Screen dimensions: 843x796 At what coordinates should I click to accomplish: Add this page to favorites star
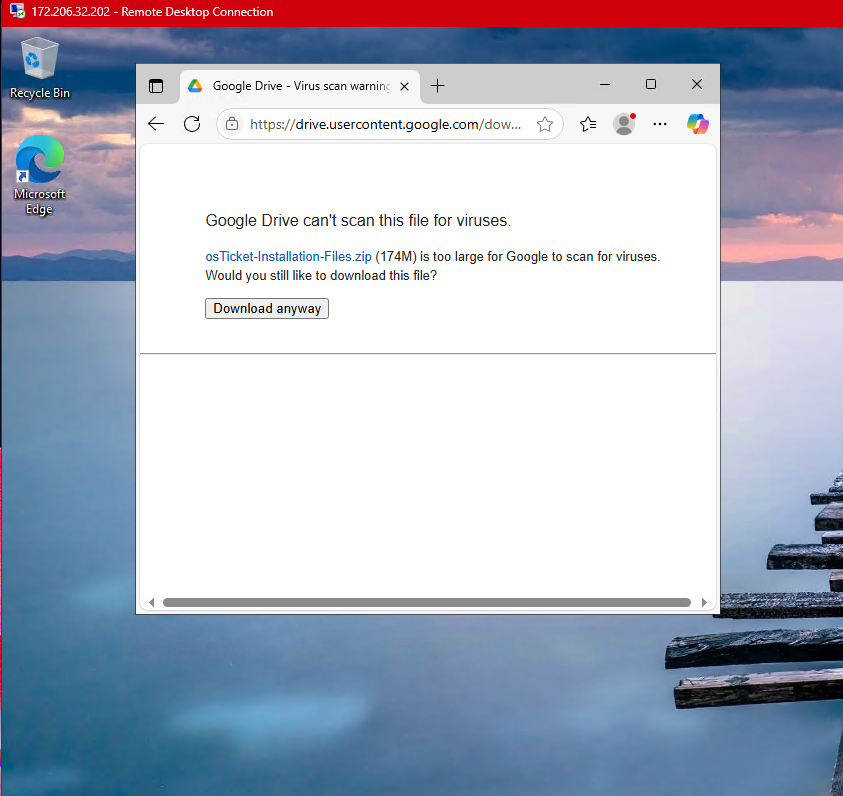(545, 124)
